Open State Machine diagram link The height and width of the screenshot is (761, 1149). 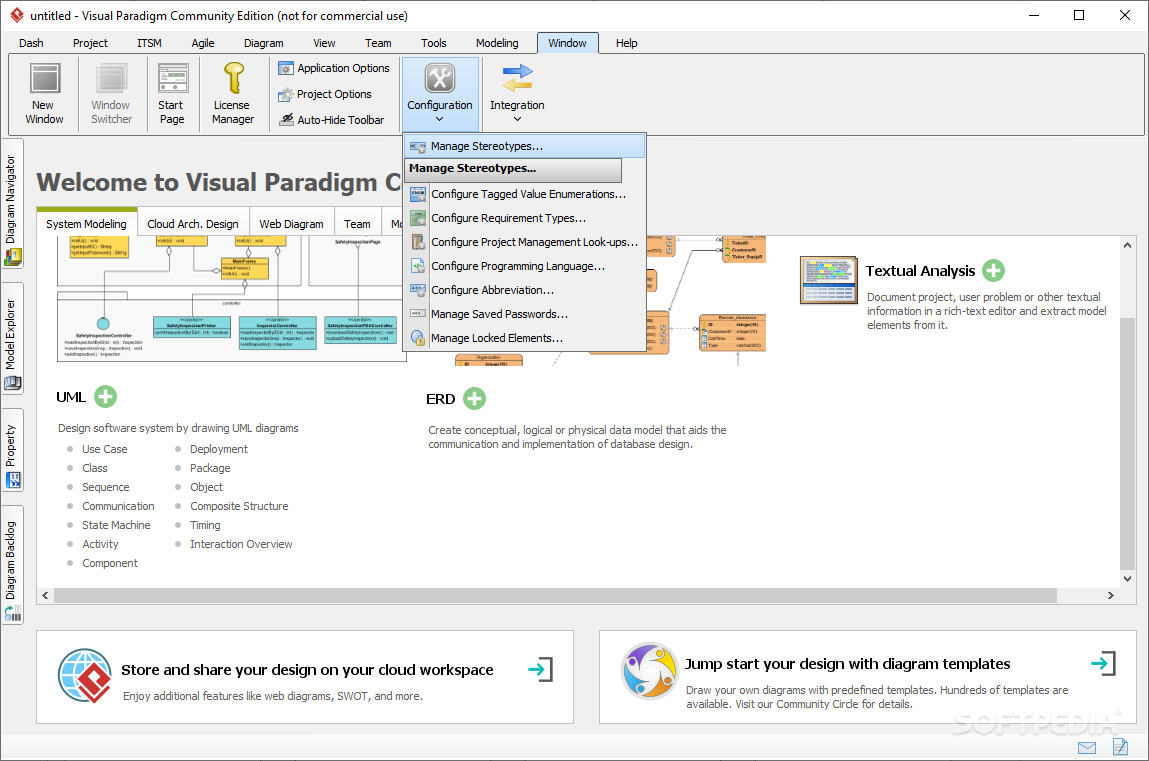pyautogui.click(x=116, y=525)
